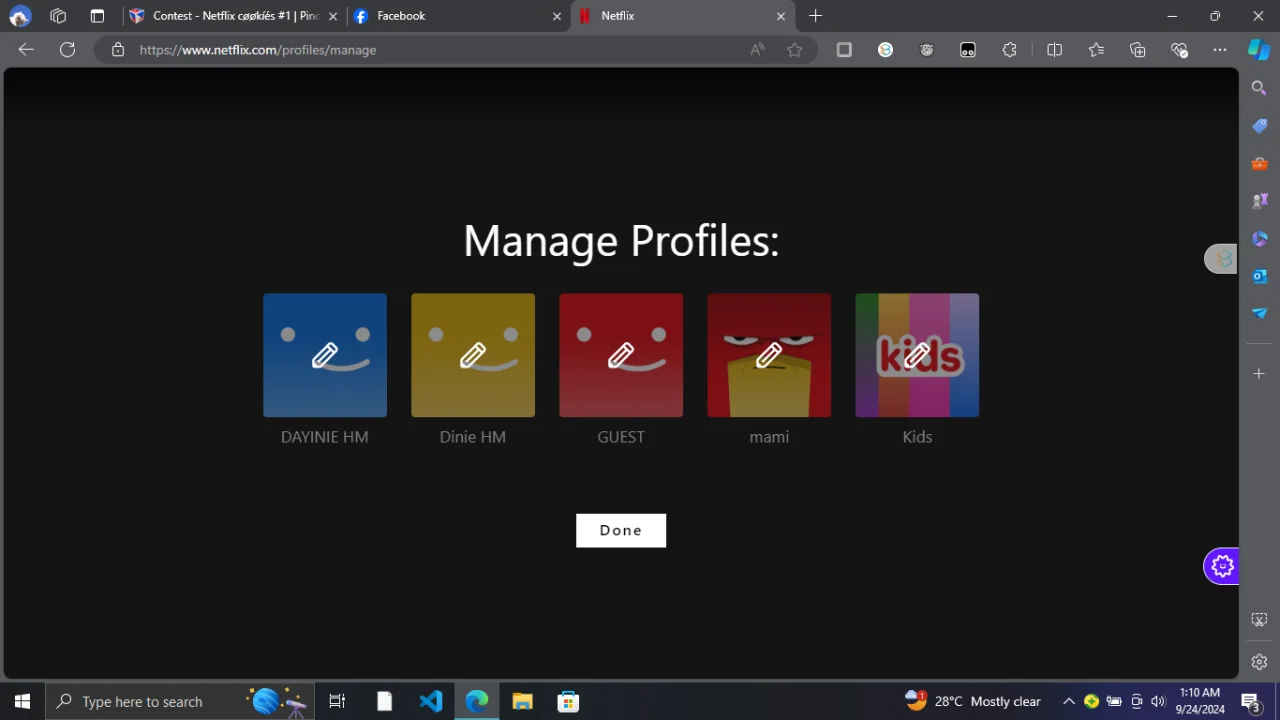Open sidebar Shopping tag

[x=1259, y=126]
